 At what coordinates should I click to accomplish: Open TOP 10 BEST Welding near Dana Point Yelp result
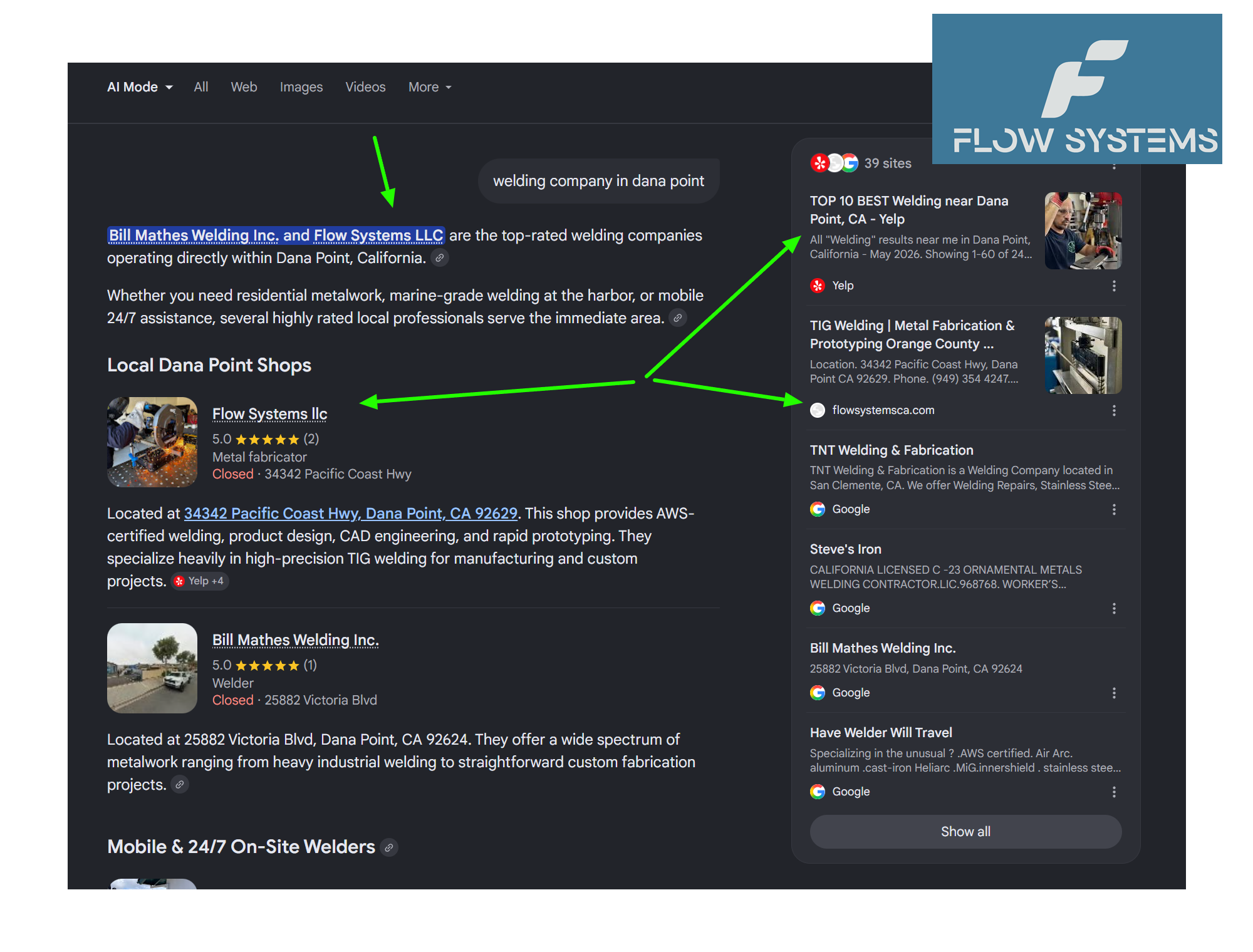click(x=909, y=210)
